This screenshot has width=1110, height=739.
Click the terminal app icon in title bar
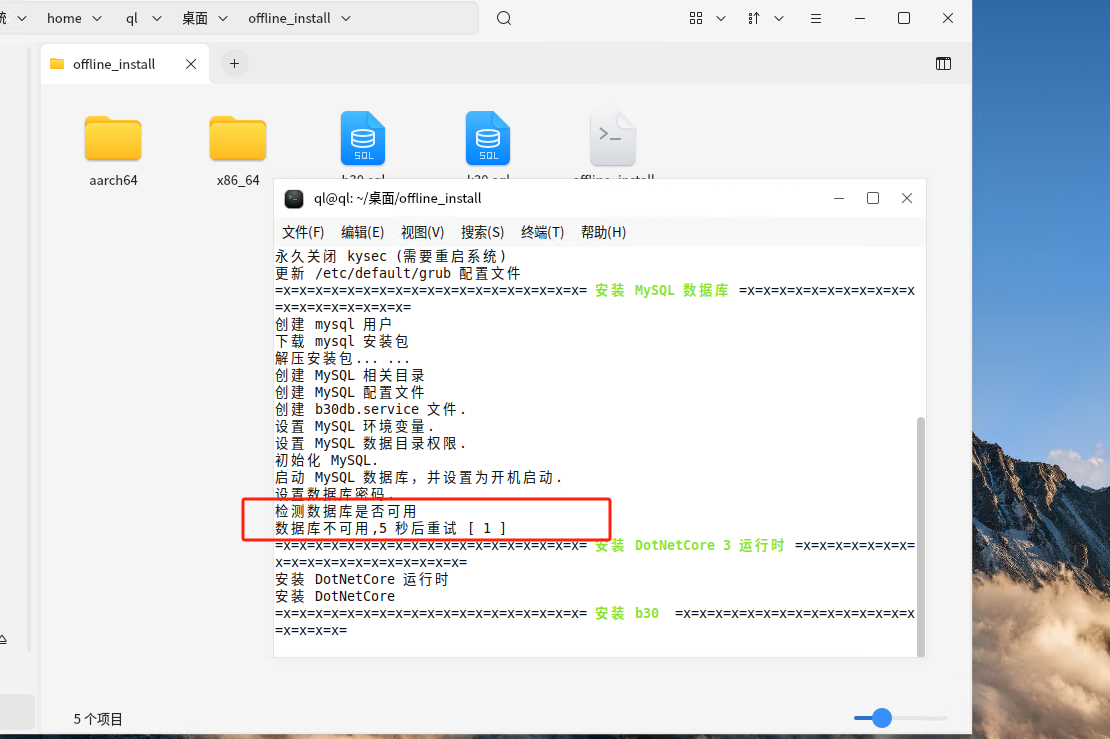point(294,199)
